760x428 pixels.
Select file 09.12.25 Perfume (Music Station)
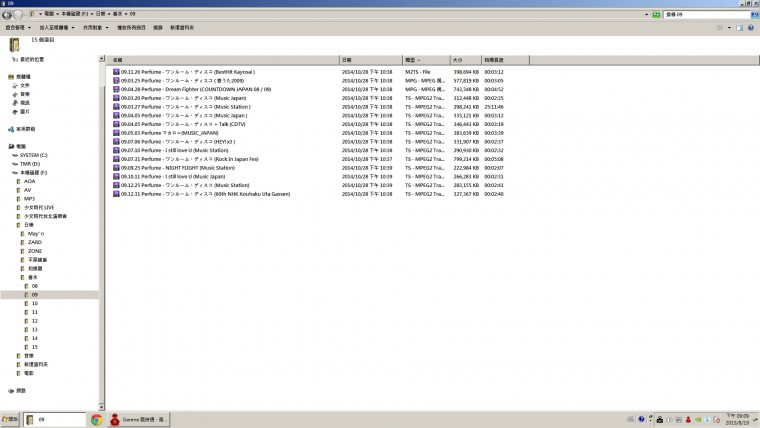tap(185, 185)
